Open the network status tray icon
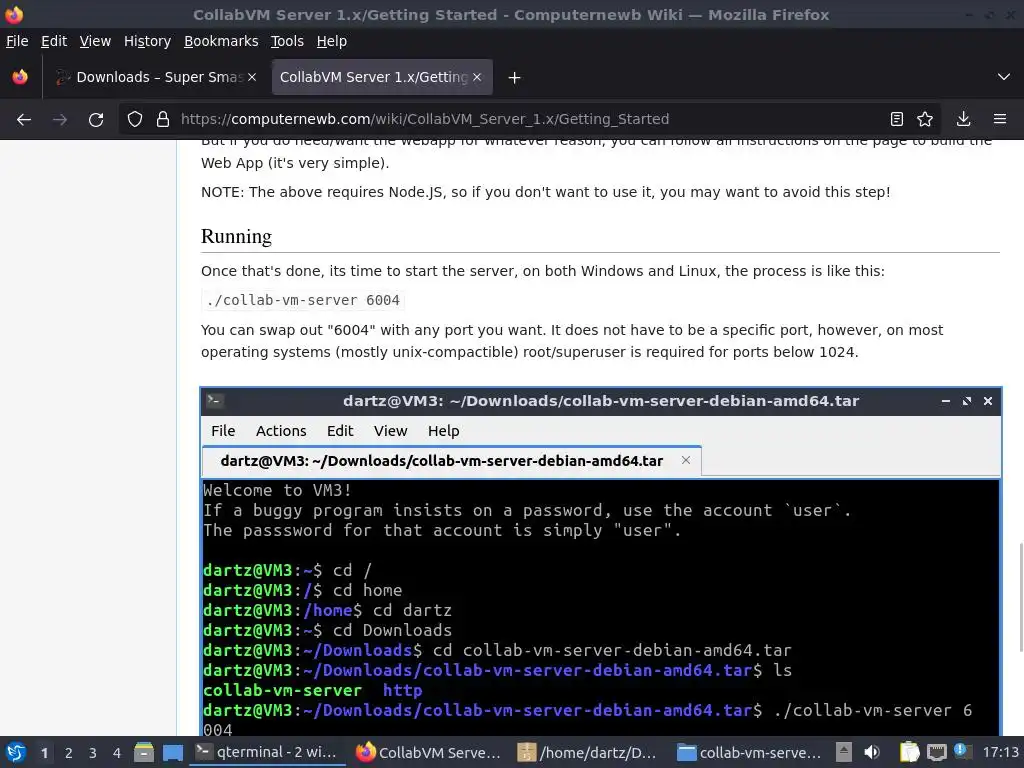This screenshot has height=768, width=1024. (936, 752)
